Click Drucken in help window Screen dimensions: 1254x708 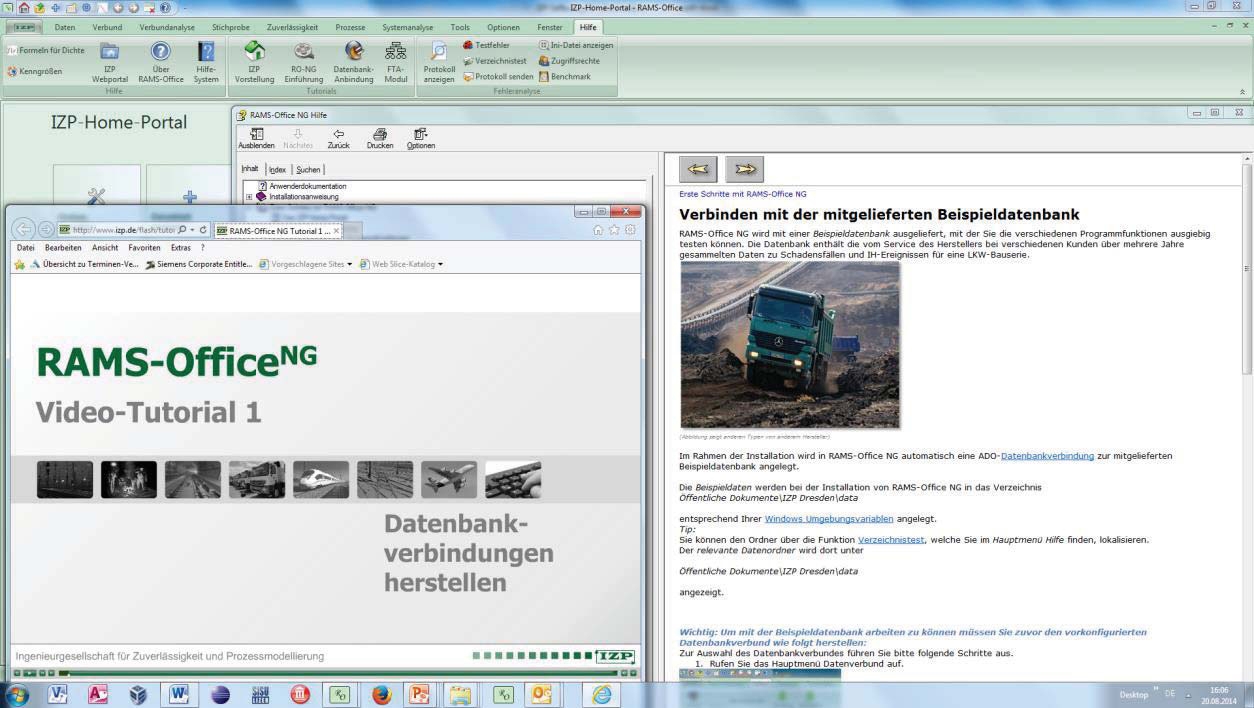pos(380,138)
